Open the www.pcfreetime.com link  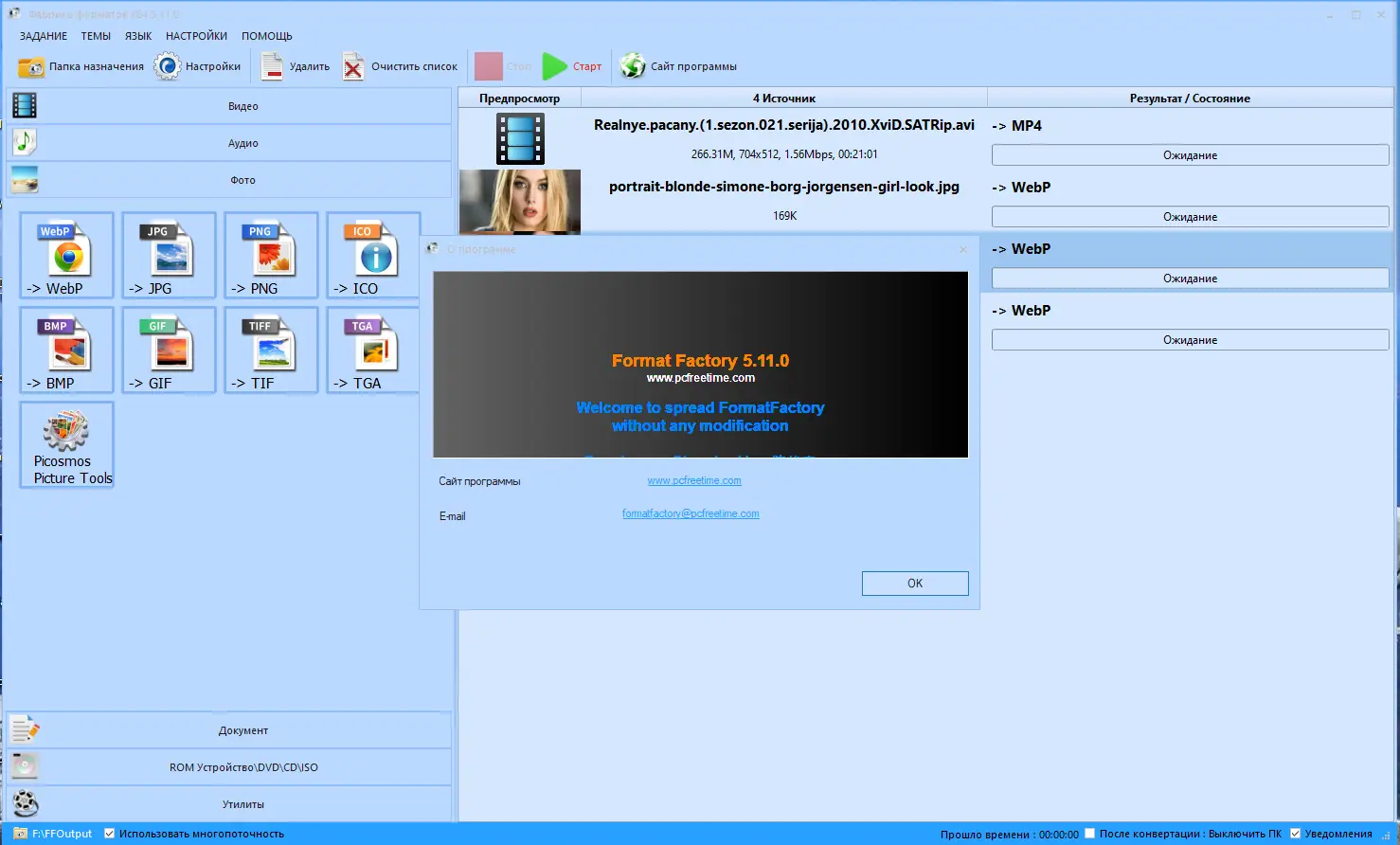pos(693,480)
